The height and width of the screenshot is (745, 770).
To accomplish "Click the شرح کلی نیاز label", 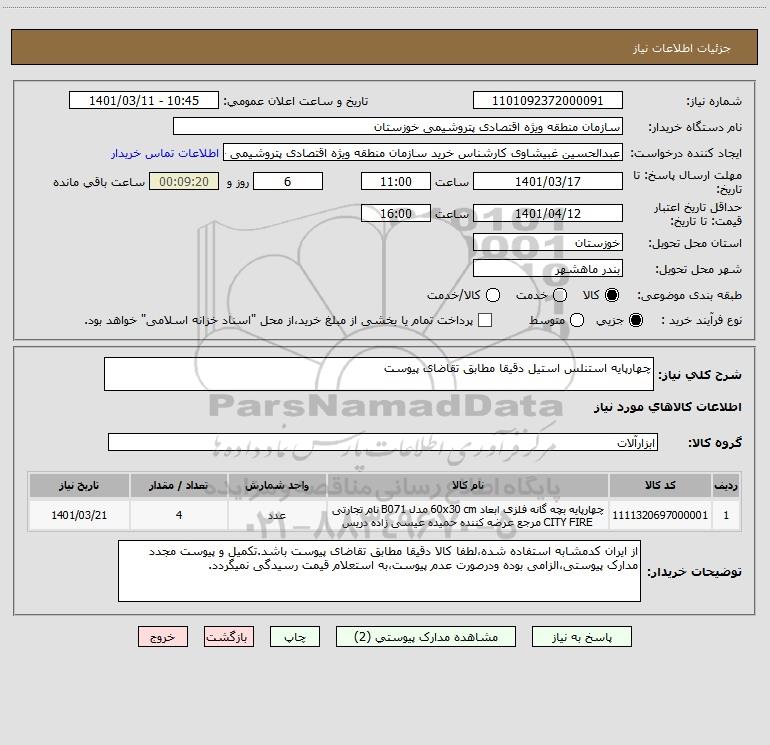I will [700, 375].
